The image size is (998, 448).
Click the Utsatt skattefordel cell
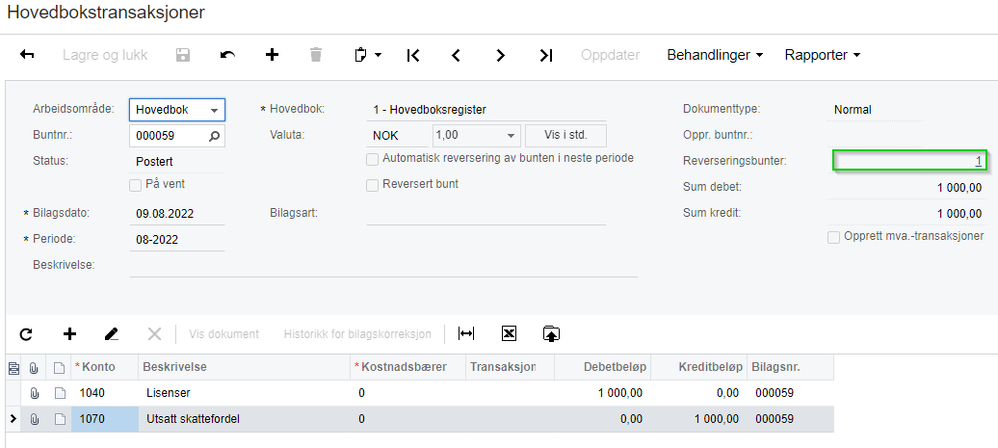pos(244,419)
